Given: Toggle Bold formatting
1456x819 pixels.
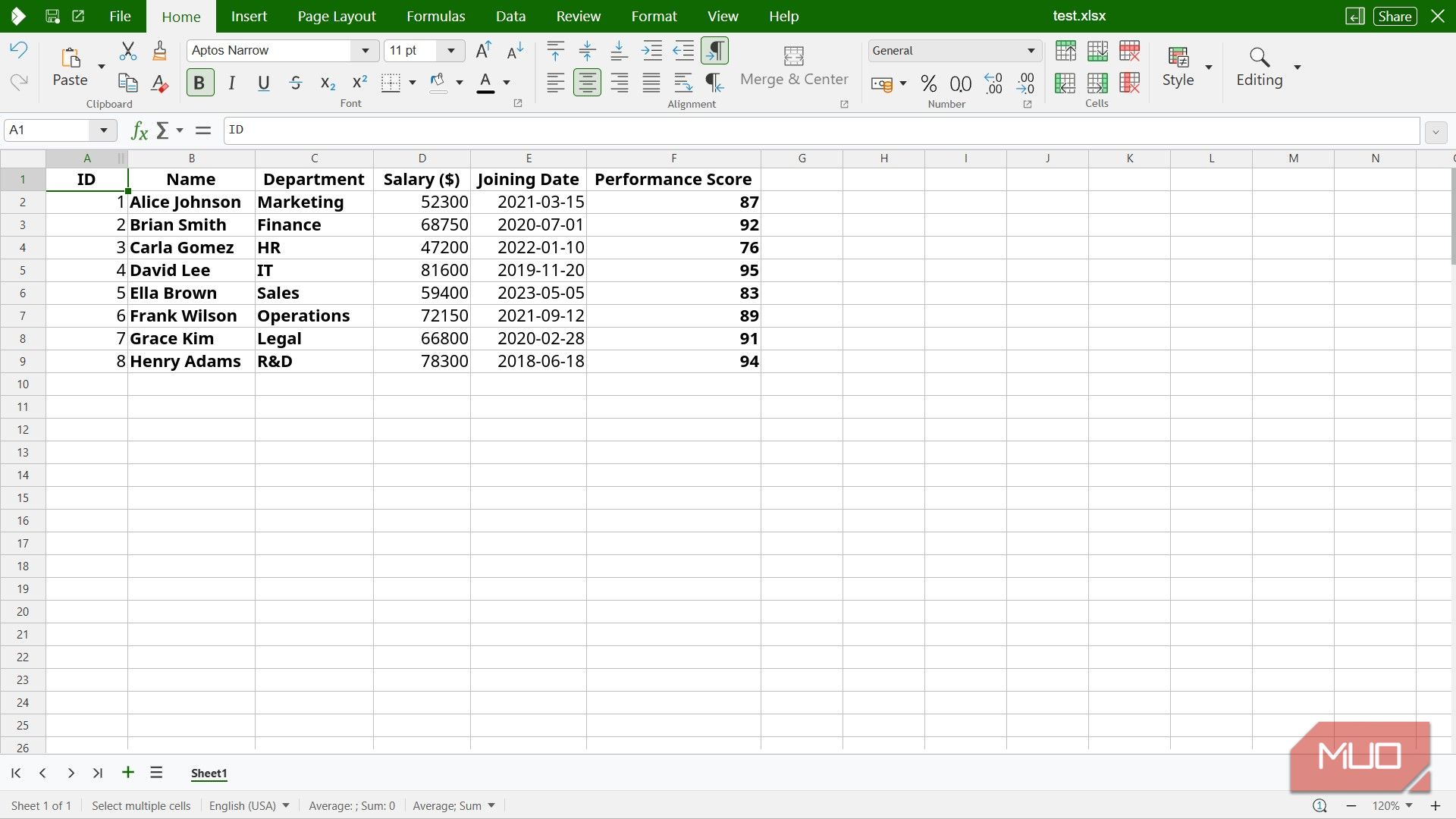Looking at the screenshot, I should pyautogui.click(x=199, y=83).
